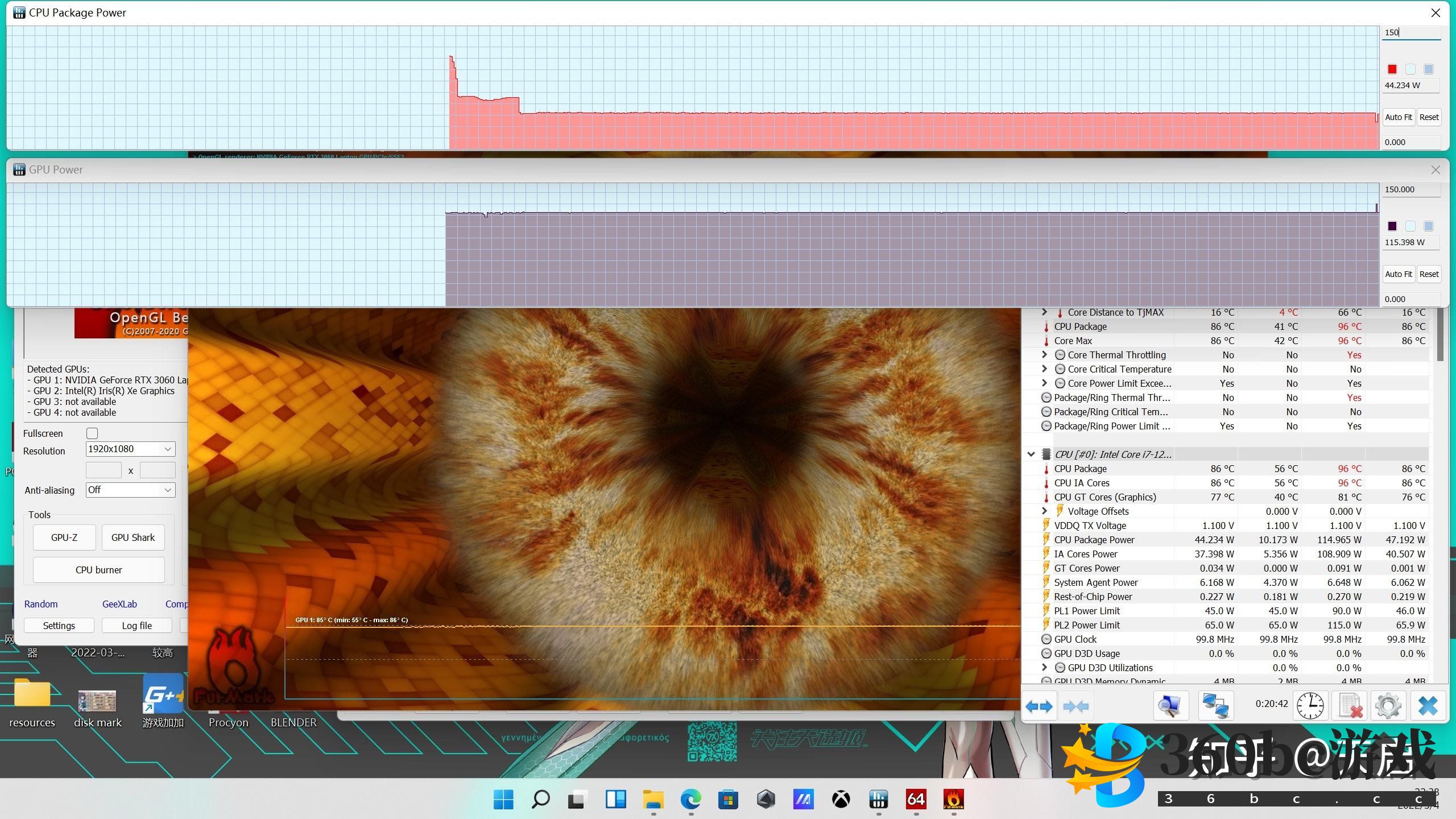Click the expand columns arrows icon in HWiNFO
The image size is (1456, 819).
click(x=1039, y=706)
